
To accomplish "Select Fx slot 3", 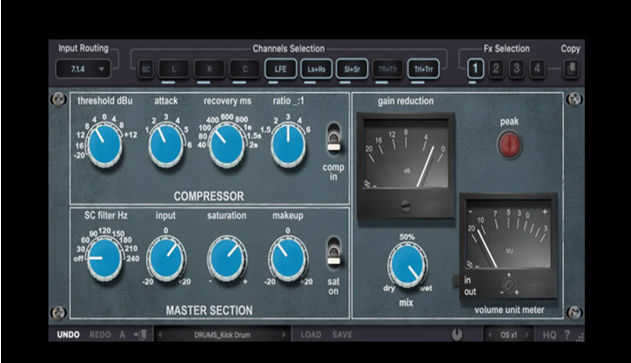I will 516,68.
